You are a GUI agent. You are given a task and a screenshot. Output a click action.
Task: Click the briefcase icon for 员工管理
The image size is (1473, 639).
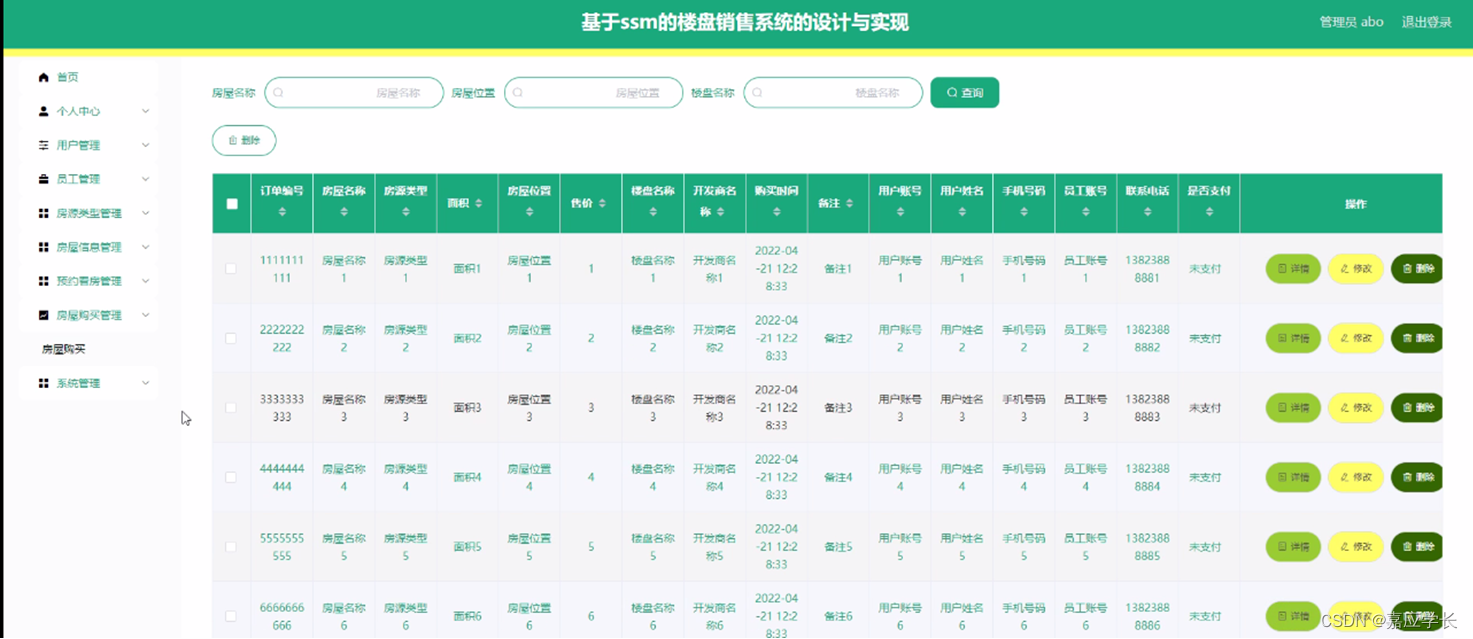(x=43, y=179)
